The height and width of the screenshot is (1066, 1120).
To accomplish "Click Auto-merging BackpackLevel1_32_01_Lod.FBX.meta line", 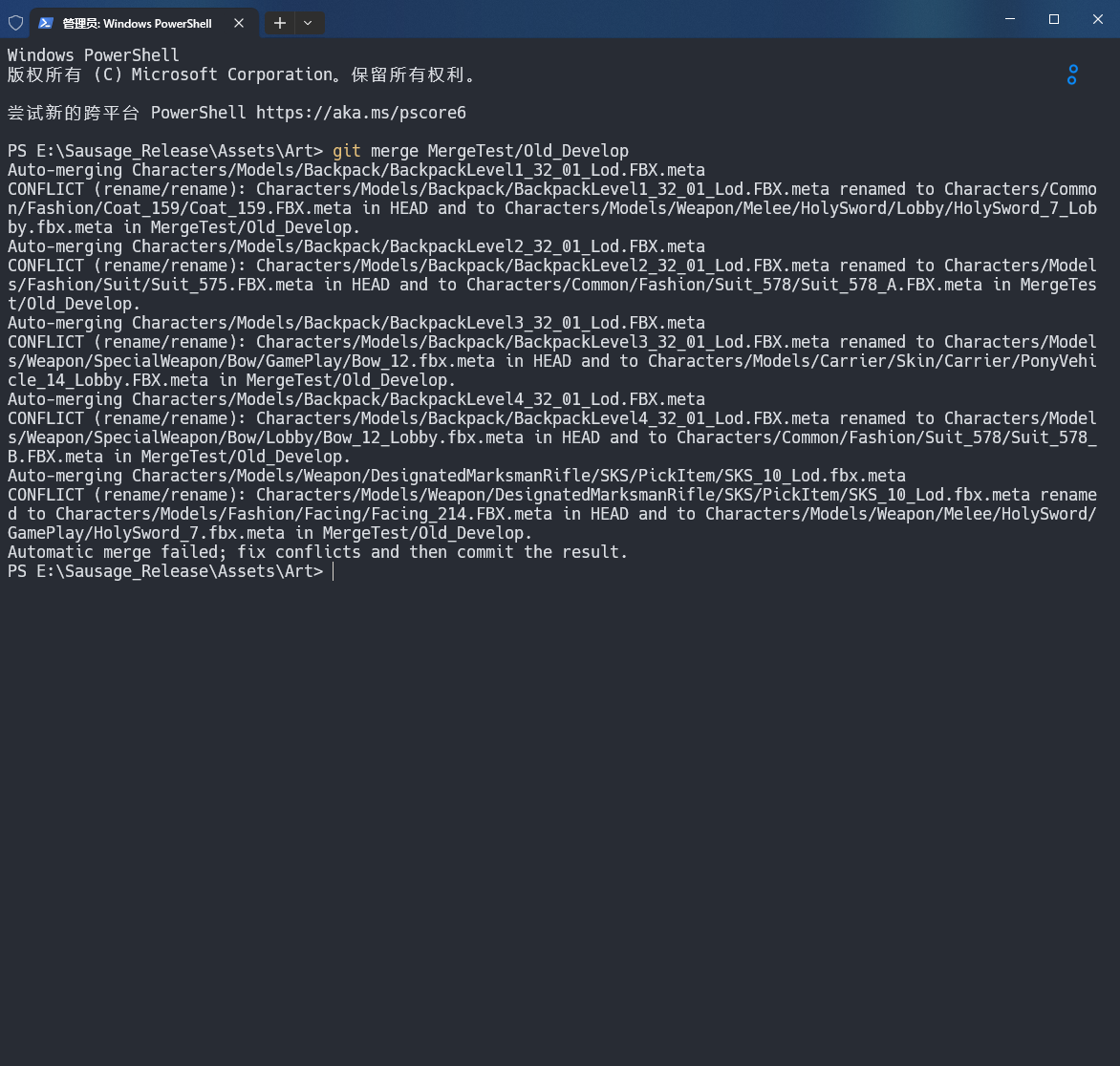I will coord(355,170).
